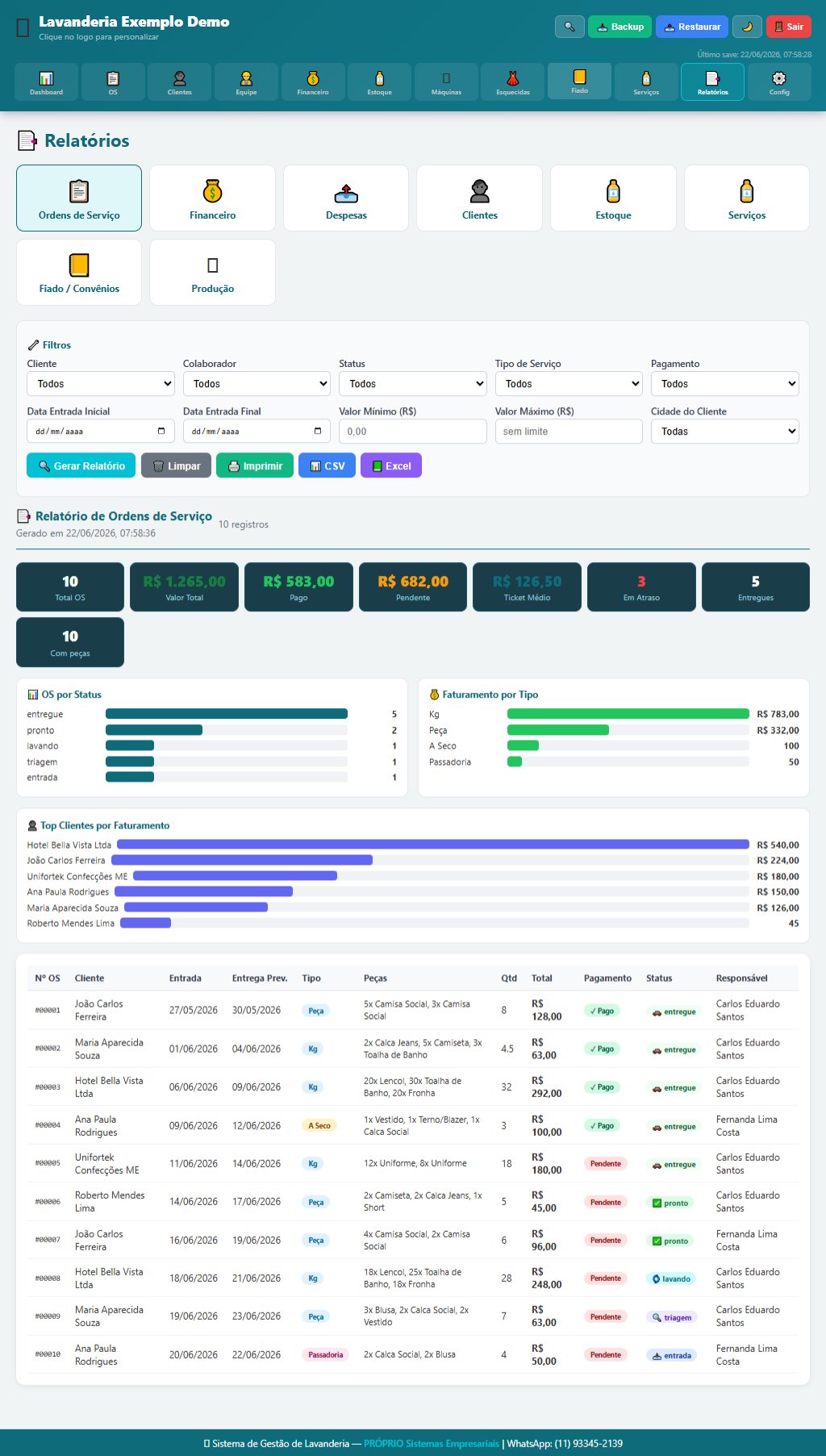Switch to the Fiado / Convênios report
This screenshot has height=1456, width=826.
point(79,273)
